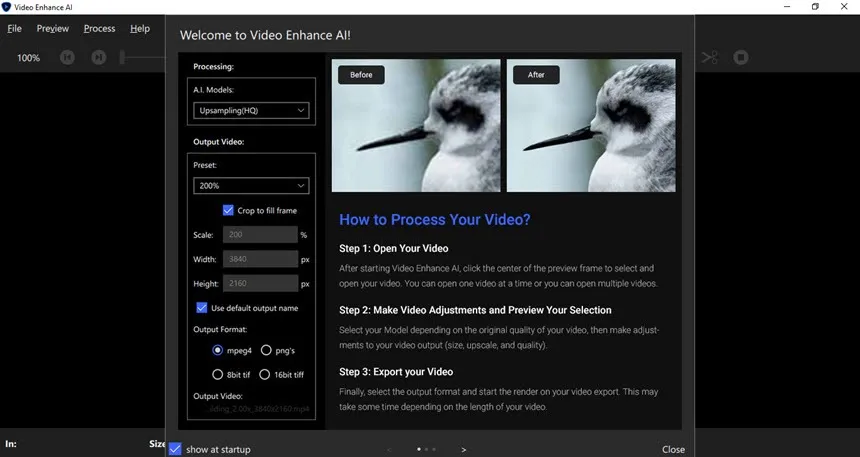Viewport: 860px width, 457px height.
Task: Click Close on the welcome dialog
Action: pos(673,449)
